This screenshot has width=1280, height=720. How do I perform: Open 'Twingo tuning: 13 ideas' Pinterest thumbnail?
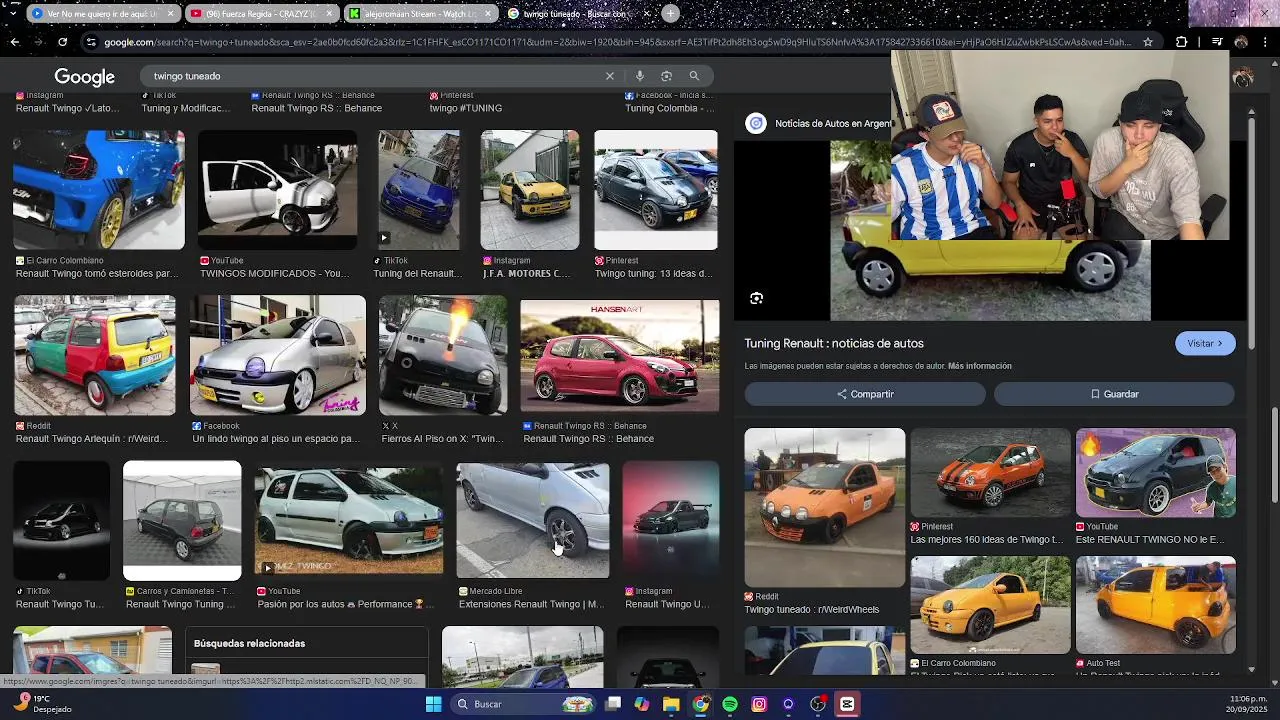(x=655, y=190)
